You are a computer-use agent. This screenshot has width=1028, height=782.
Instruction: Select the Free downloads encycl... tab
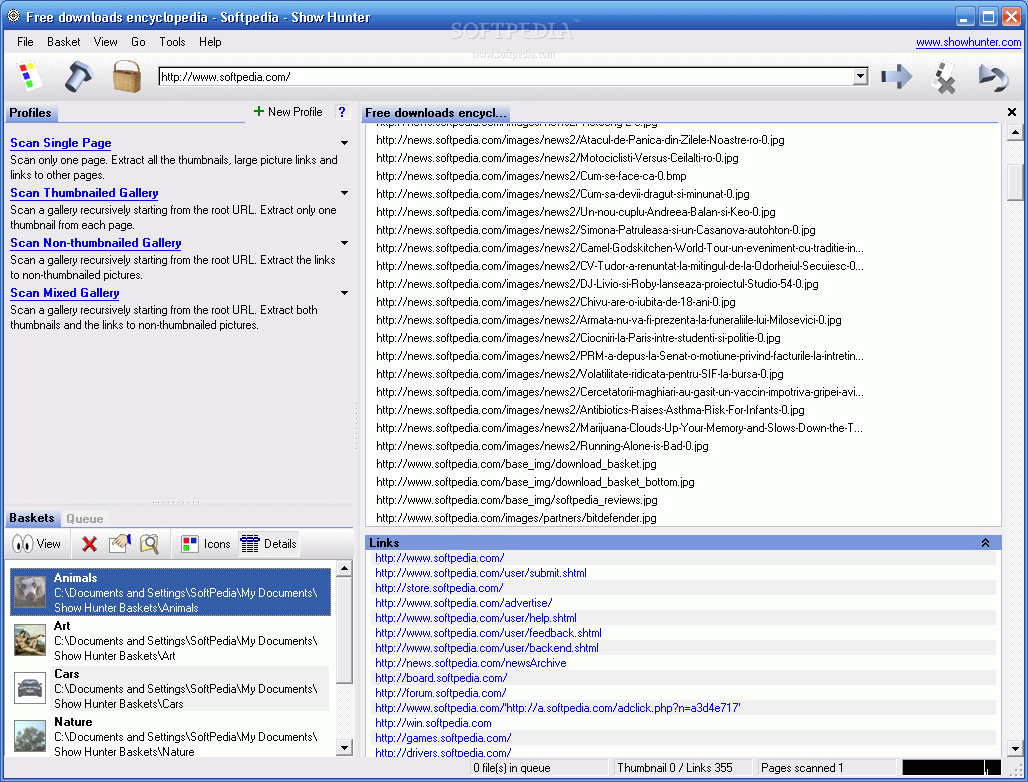click(435, 113)
